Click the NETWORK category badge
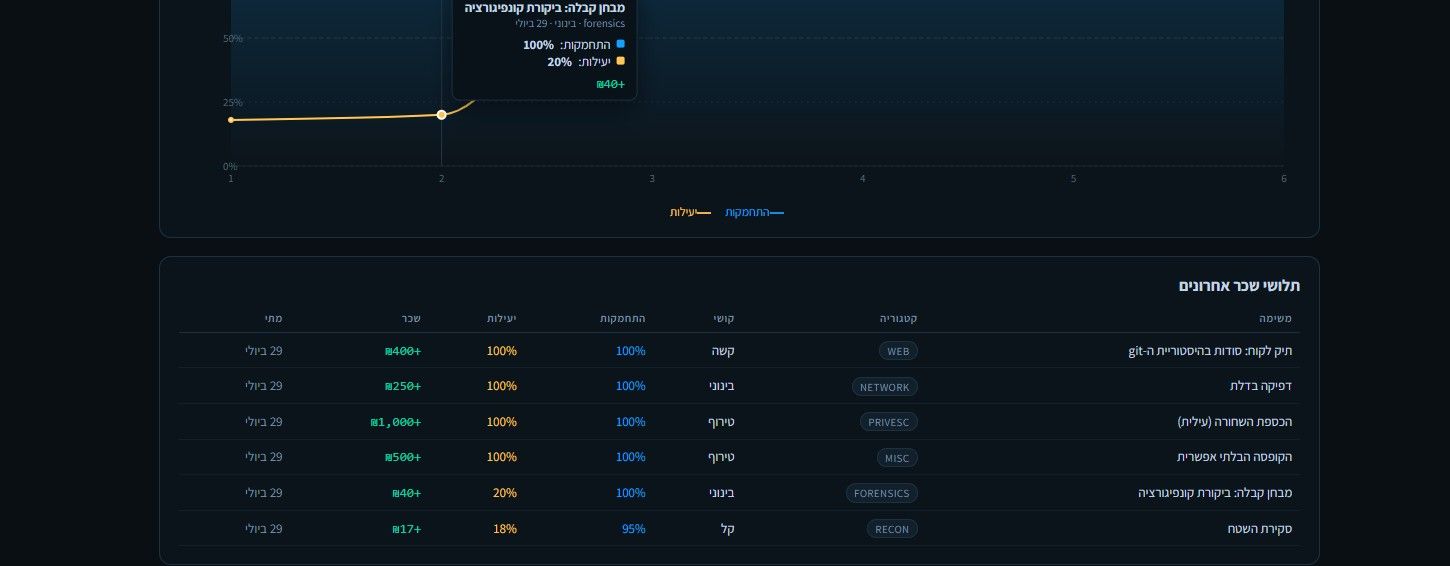Image resolution: width=1450 pixels, height=566 pixels. [885, 387]
